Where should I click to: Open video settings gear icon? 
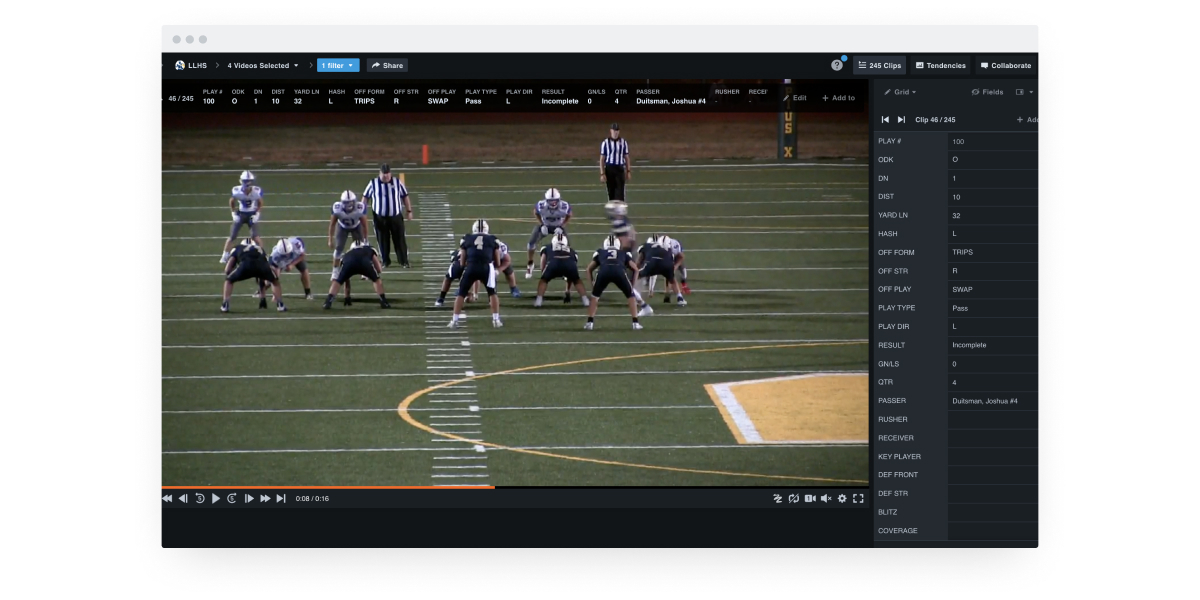coord(842,498)
